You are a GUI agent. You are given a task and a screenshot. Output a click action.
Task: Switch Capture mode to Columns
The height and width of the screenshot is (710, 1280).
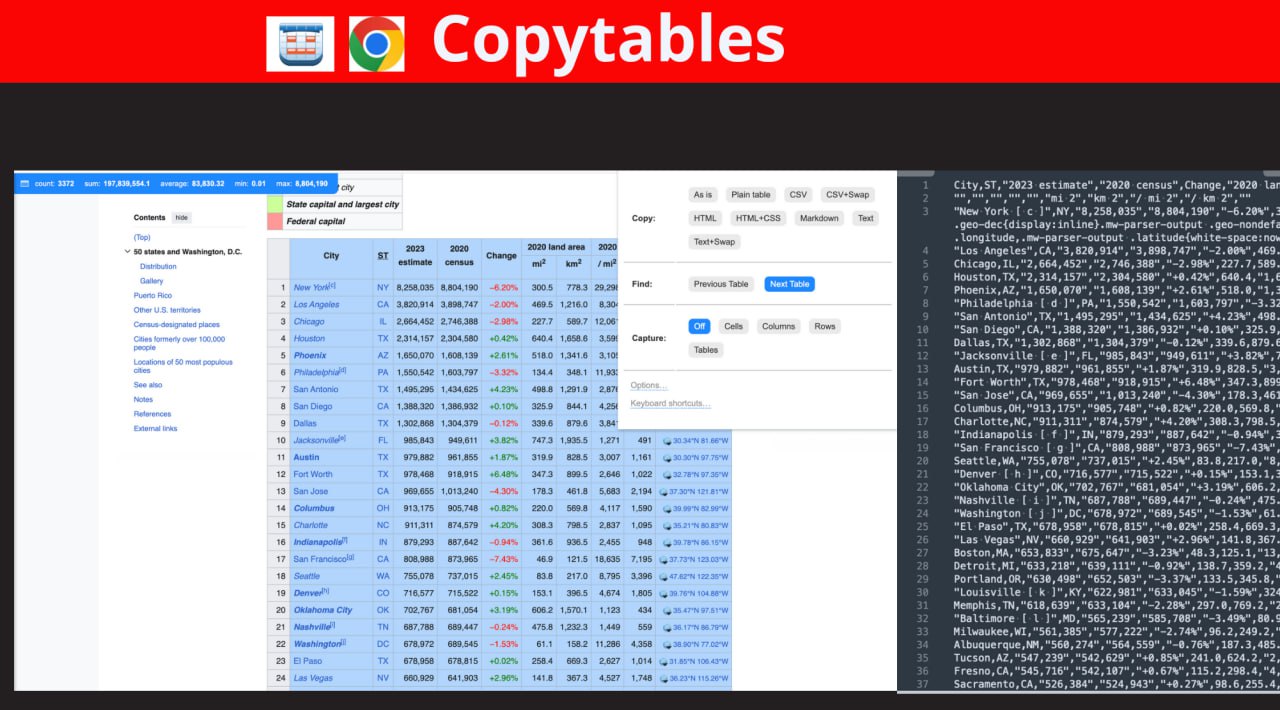click(x=778, y=326)
